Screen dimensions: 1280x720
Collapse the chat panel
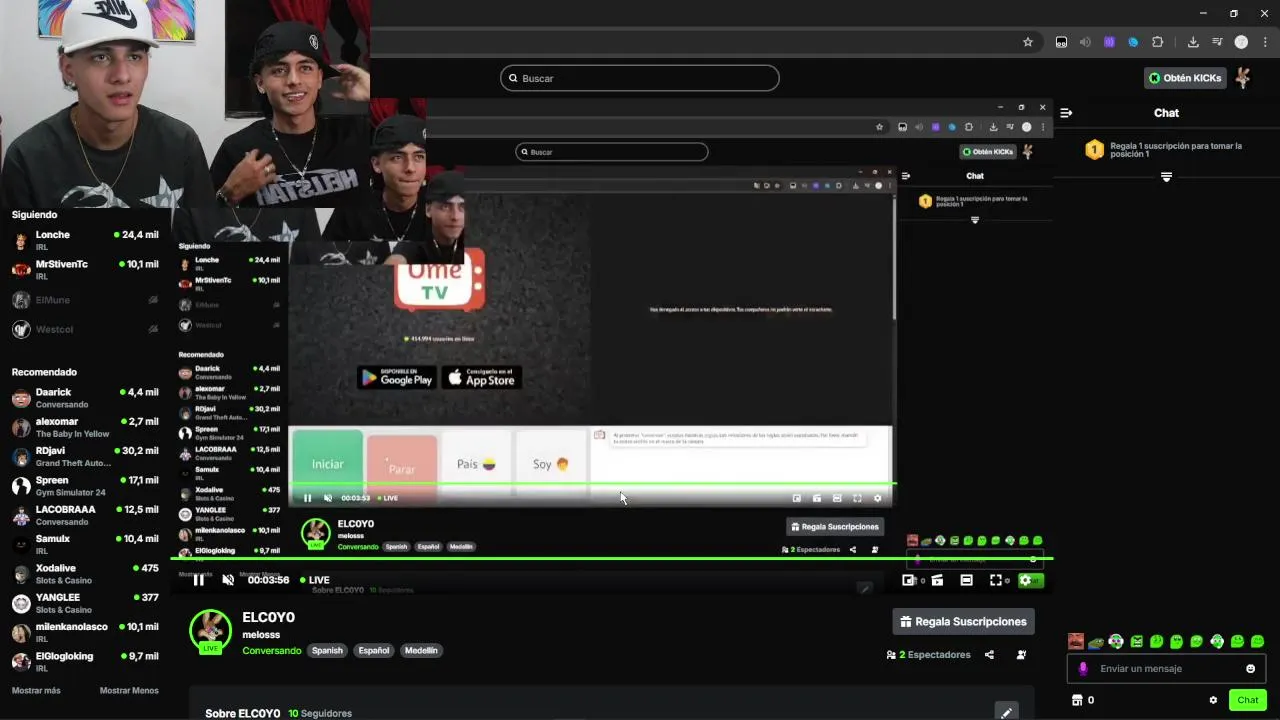pyautogui.click(x=1067, y=113)
